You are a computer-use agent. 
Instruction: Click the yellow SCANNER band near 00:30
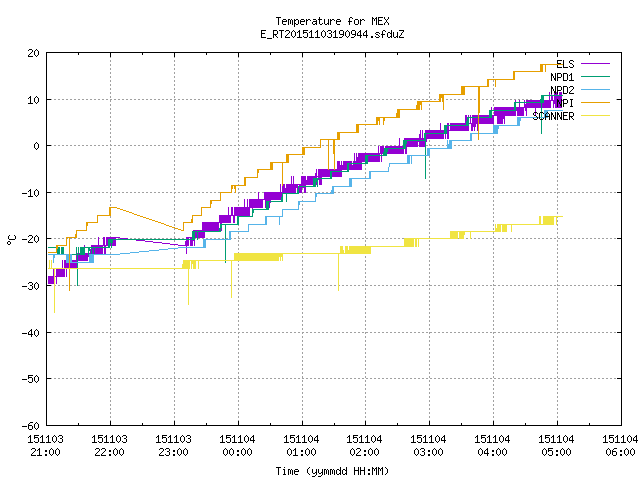[258, 257]
